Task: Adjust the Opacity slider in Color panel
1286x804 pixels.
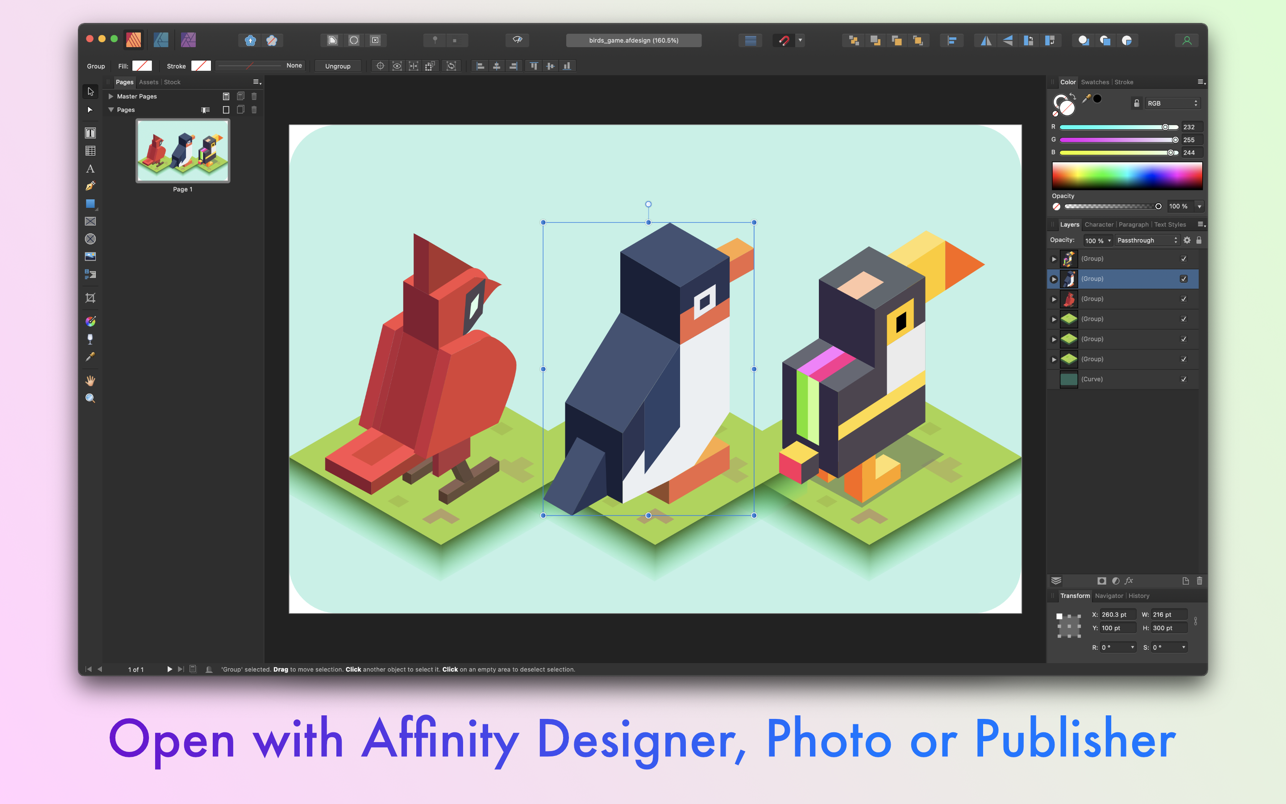Action: coord(1113,206)
